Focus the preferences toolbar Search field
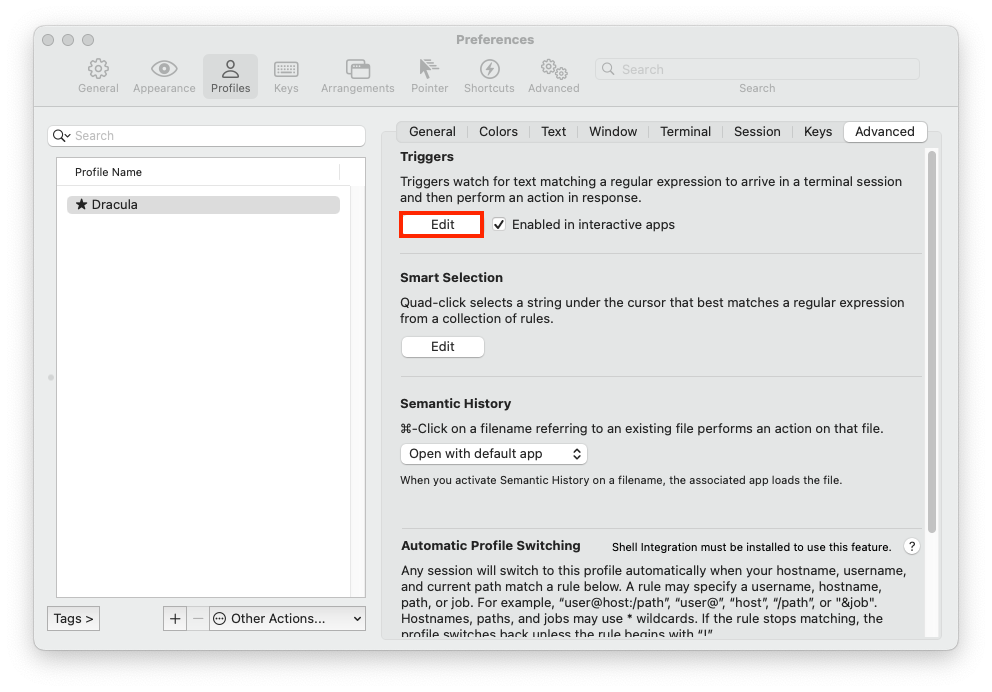 click(x=757, y=69)
